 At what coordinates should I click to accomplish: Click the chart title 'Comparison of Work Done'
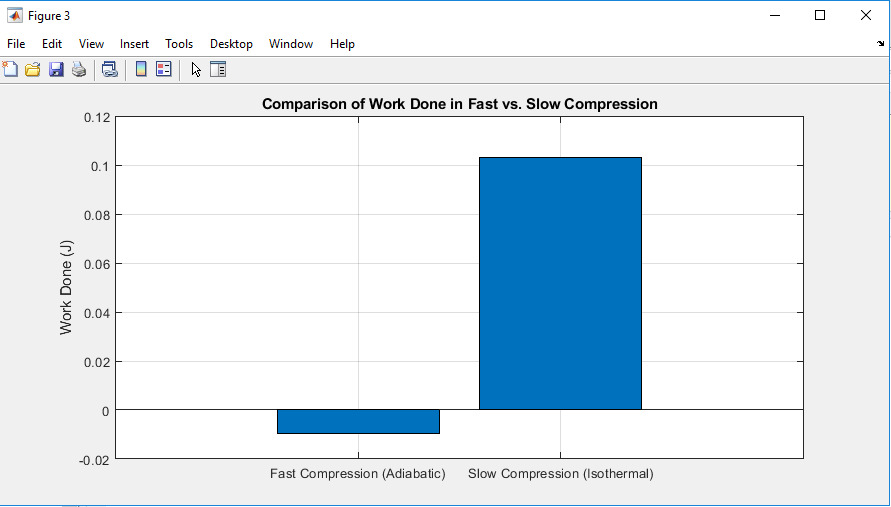[460, 104]
